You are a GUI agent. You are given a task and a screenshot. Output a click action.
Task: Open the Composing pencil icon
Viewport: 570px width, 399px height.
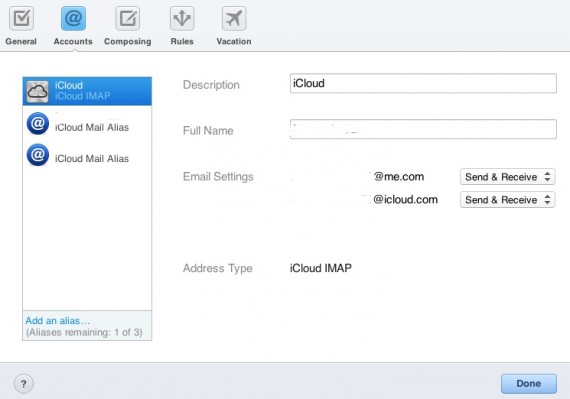point(127,18)
